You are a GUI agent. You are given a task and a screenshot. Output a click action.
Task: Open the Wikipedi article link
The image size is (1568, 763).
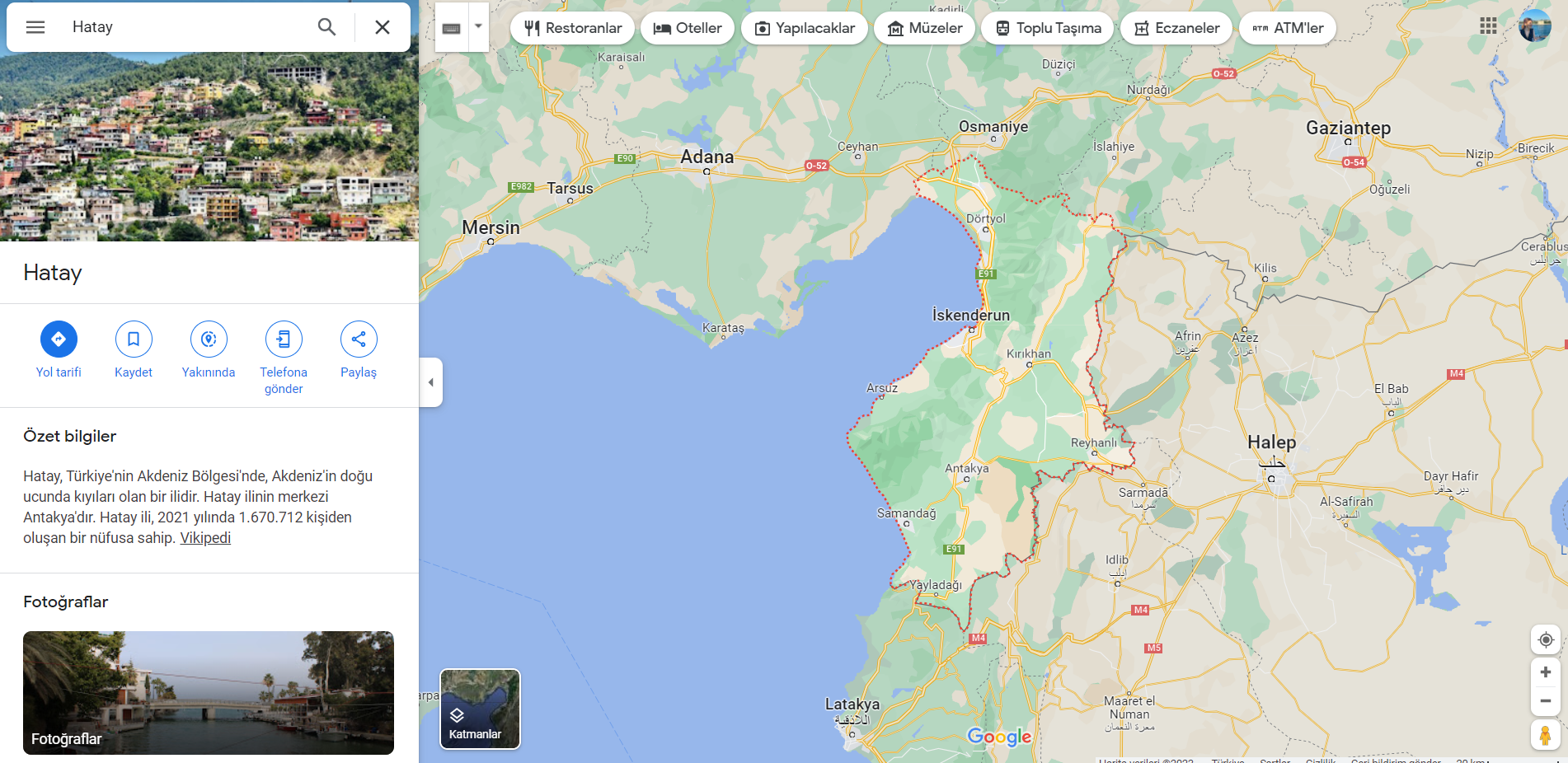coord(204,537)
